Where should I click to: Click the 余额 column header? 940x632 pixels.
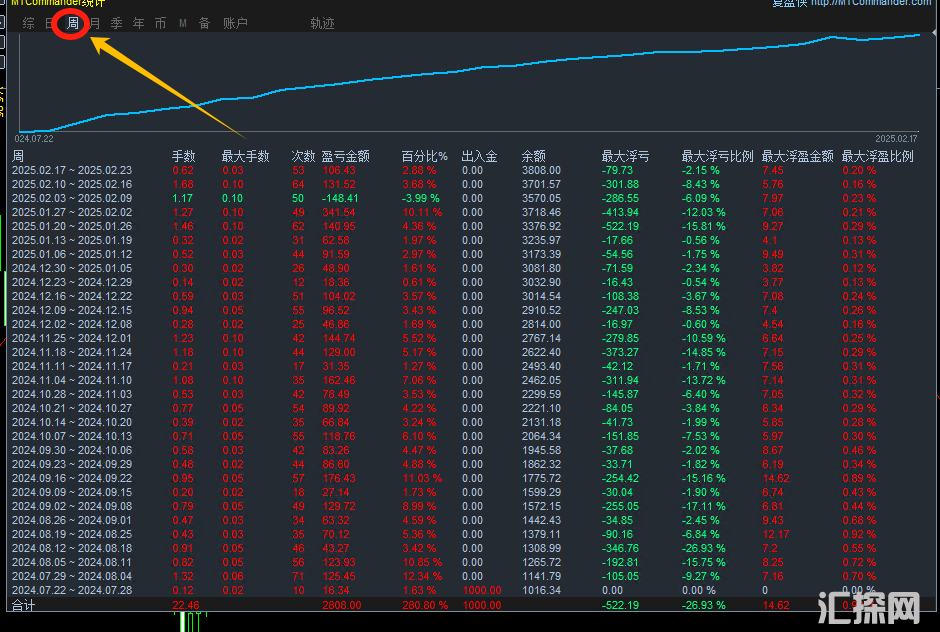point(534,157)
